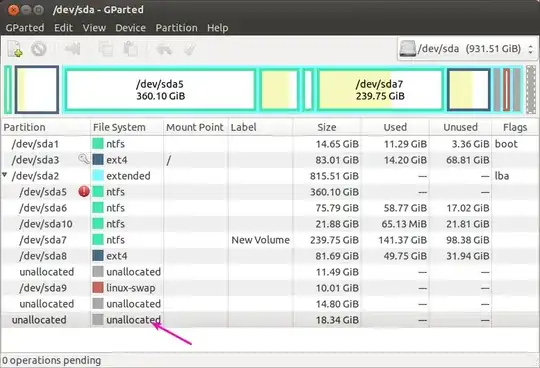Open the Help menu
540x368 pixels.
tap(218, 28)
